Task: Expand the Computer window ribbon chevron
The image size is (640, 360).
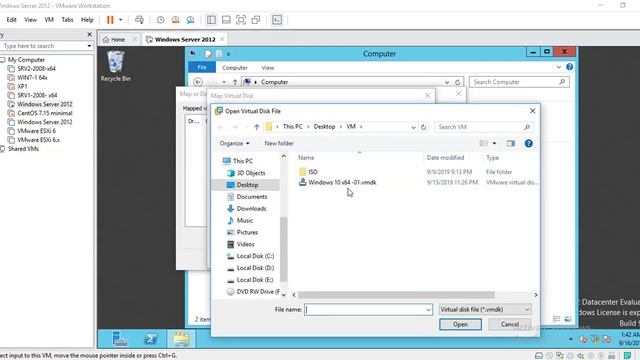Action: (x=559, y=67)
